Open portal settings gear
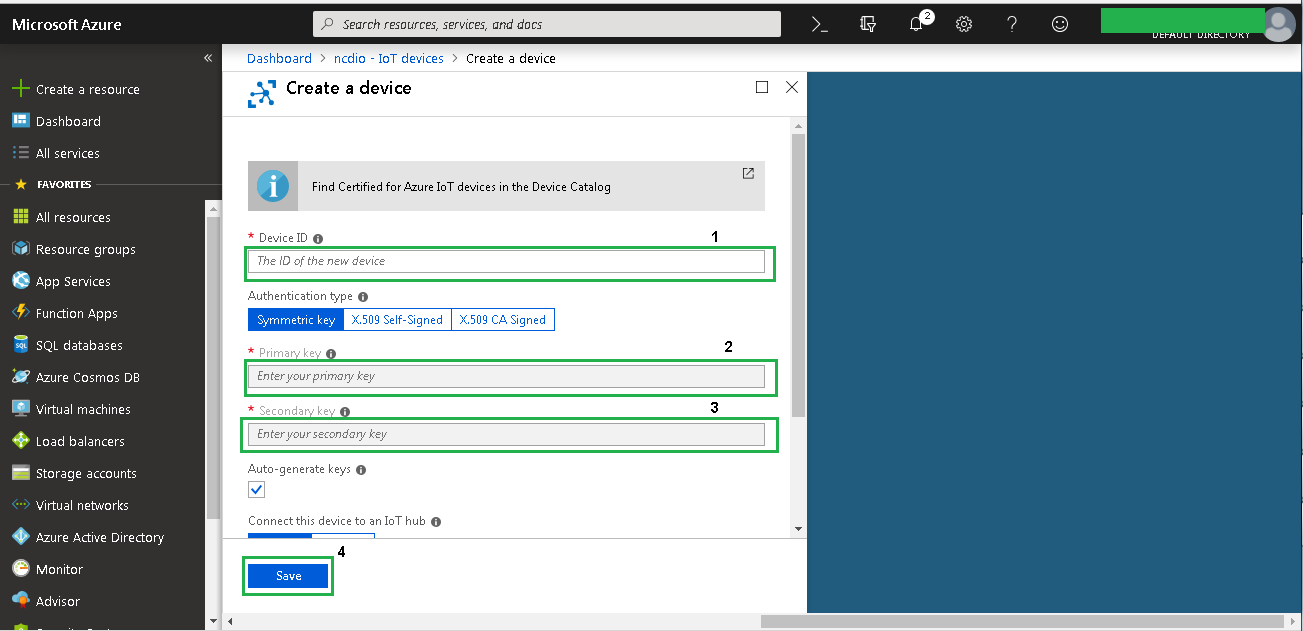 pos(964,24)
